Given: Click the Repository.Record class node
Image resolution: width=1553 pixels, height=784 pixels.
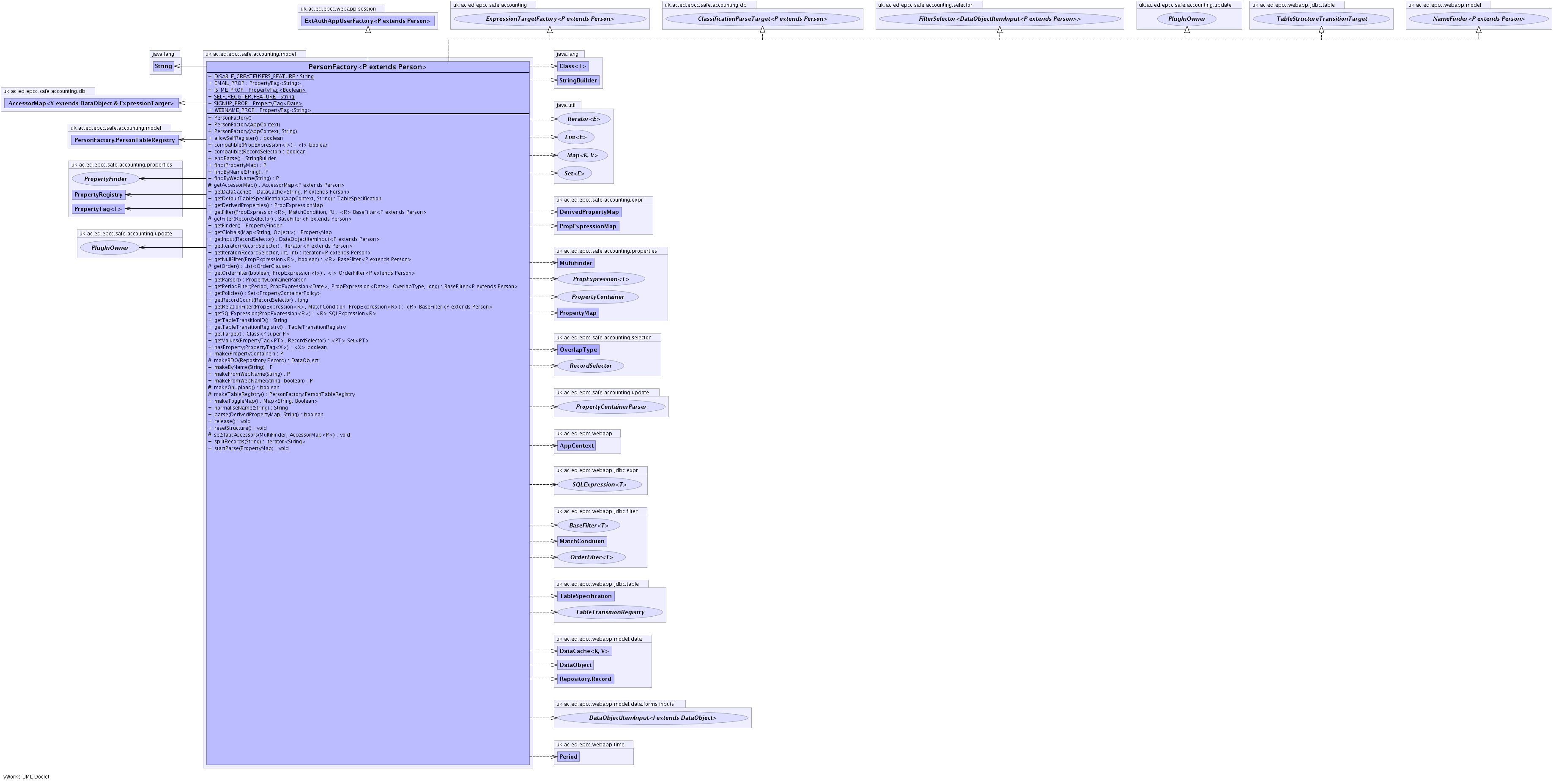Looking at the screenshot, I should point(585,679).
